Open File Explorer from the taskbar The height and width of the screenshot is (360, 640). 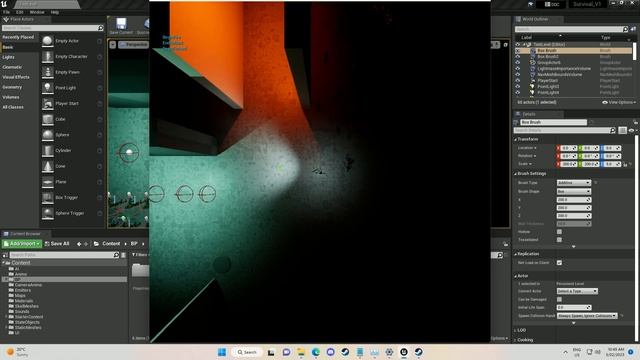[301, 352]
